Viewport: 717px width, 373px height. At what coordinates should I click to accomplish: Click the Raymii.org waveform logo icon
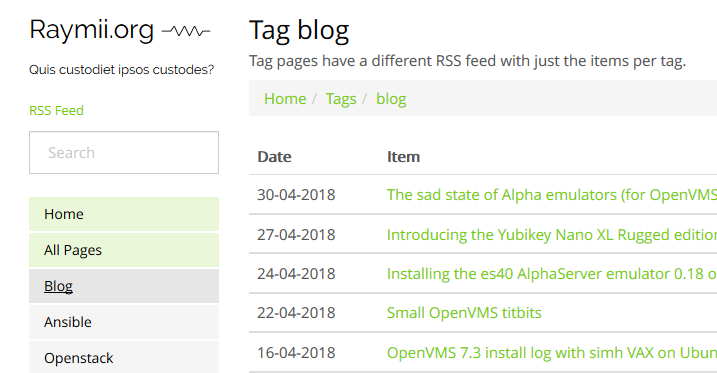click(x=186, y=31)
